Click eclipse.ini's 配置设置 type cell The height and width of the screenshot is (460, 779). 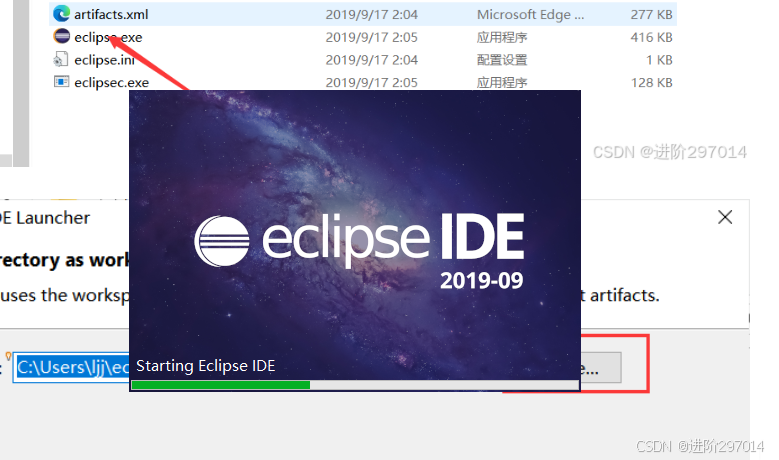pos(502,60)
